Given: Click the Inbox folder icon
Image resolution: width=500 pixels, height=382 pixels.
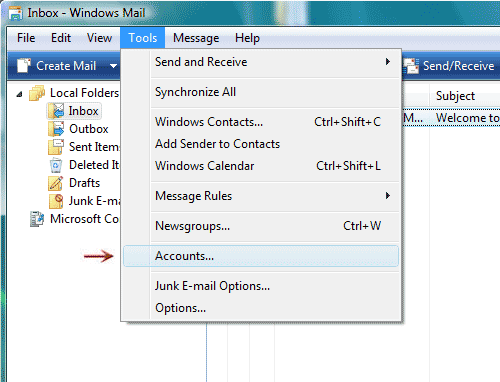Looking at the screenshot, I should tap(56, 111).
